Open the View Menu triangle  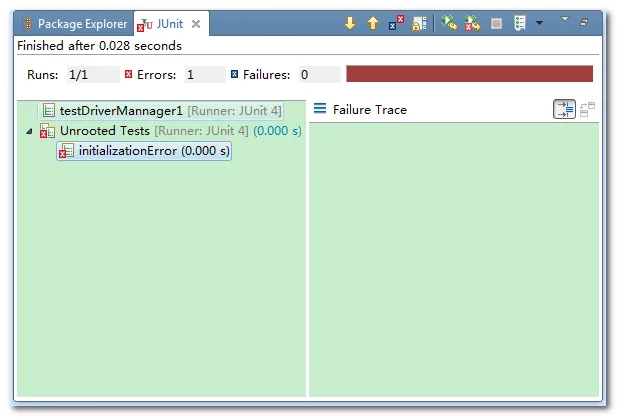pos(565,18)
